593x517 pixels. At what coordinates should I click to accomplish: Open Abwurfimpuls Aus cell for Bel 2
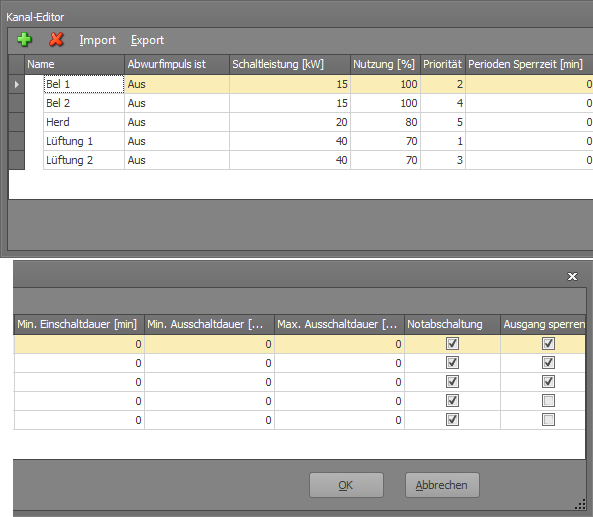point(177,103)
